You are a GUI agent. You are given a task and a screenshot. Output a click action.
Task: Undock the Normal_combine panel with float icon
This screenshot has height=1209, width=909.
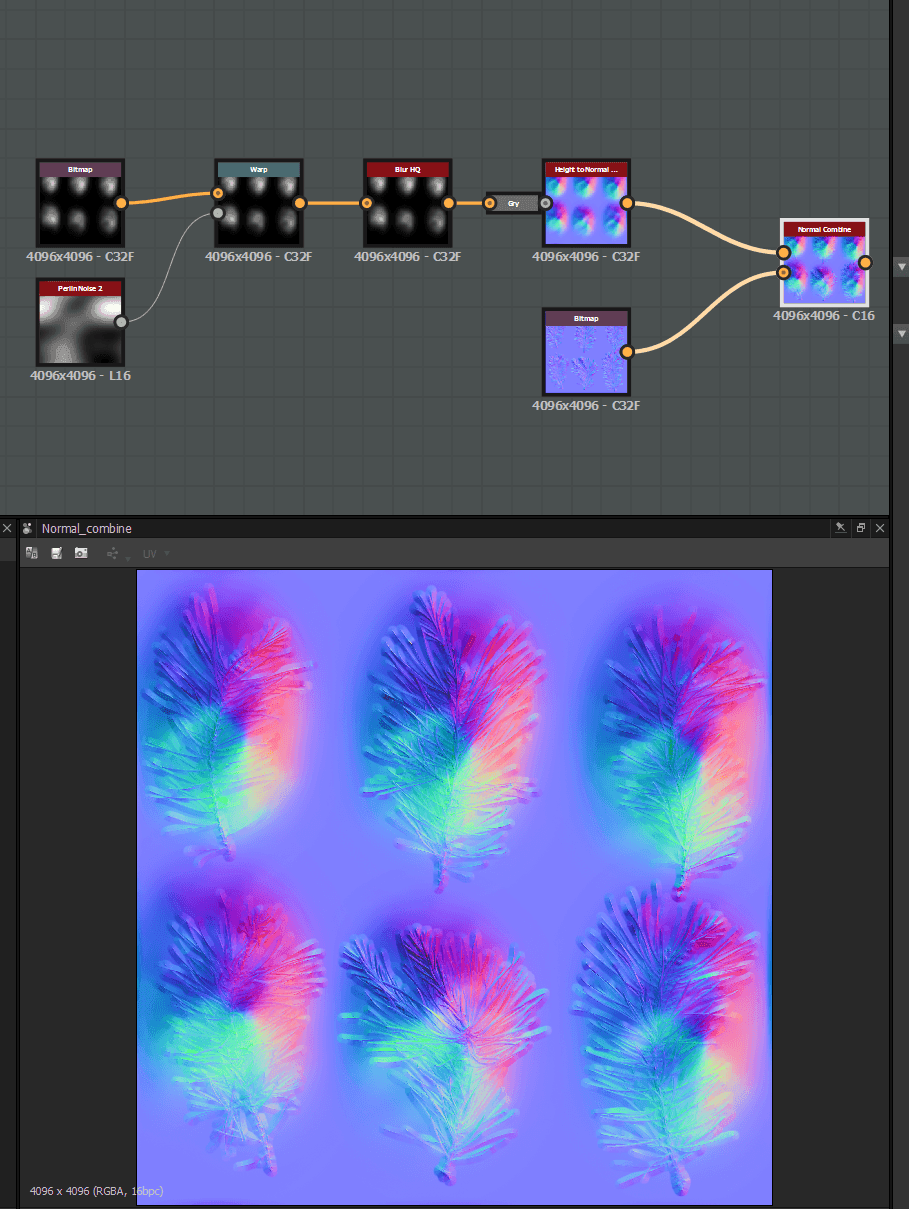click(861, 528)
